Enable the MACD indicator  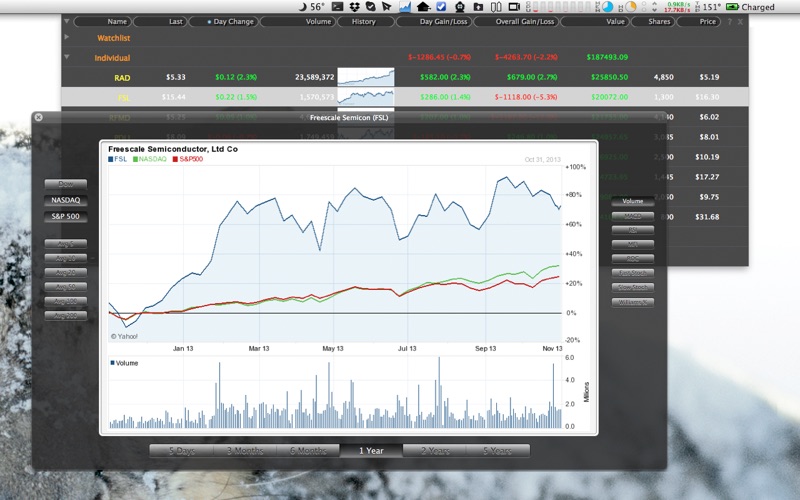(x=633, y=216)
